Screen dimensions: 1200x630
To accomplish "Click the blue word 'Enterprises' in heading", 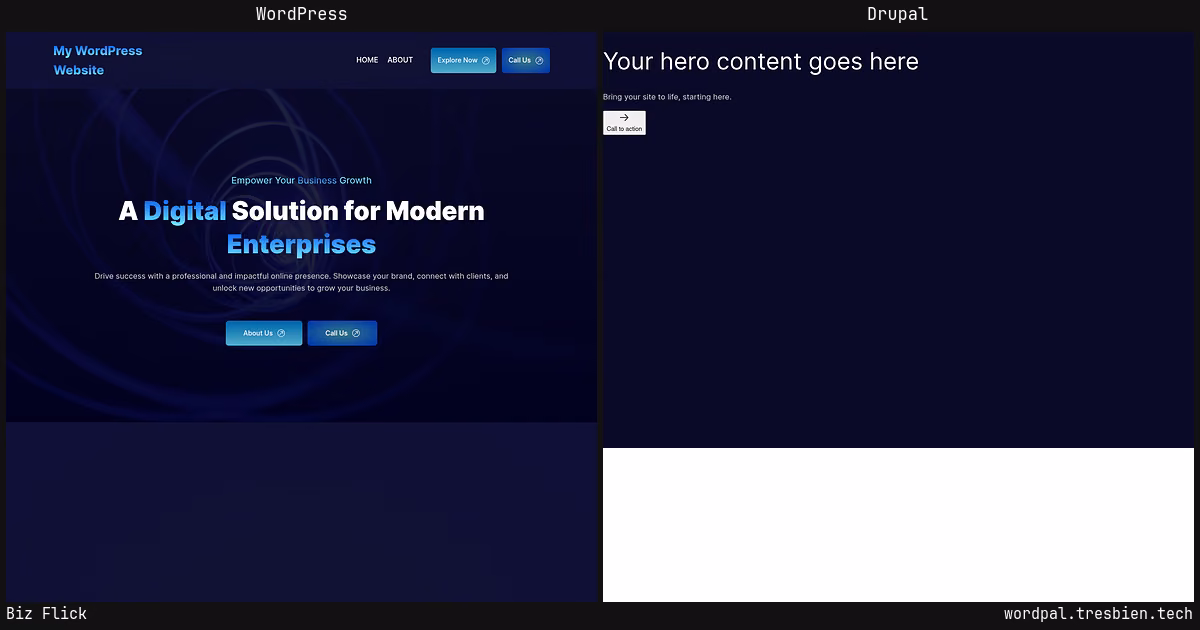I will [301, 244].
